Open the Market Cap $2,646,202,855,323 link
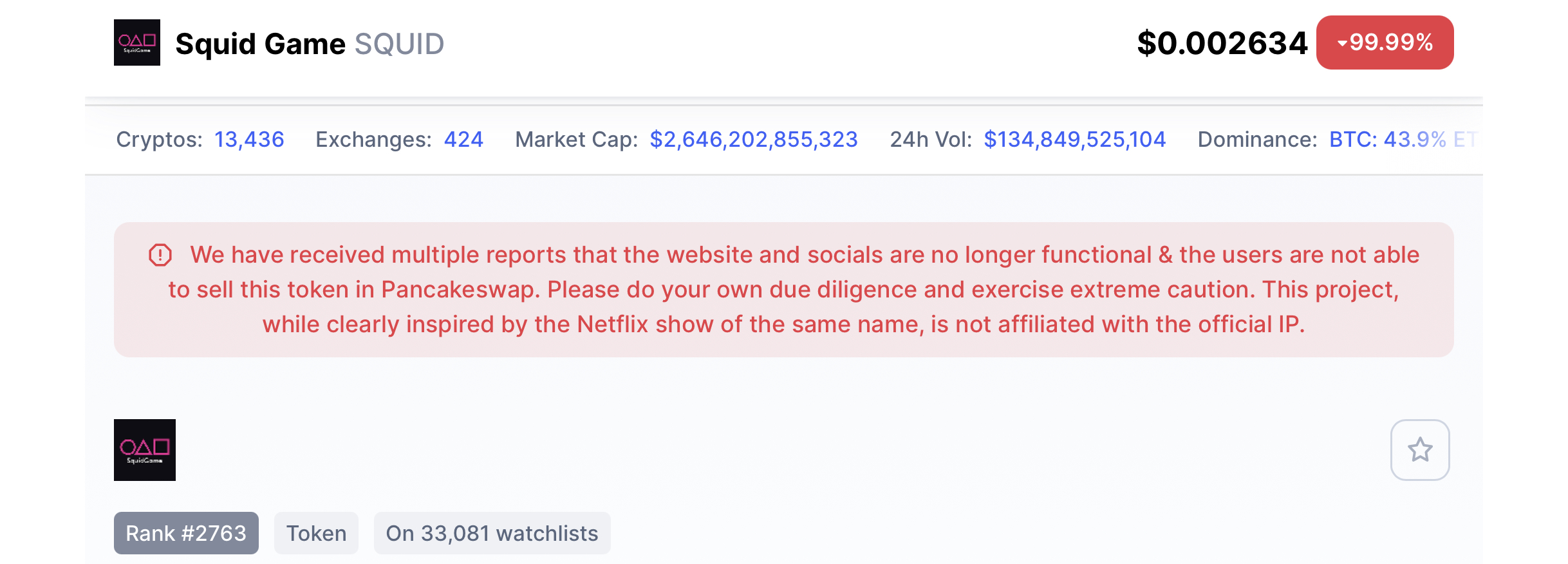Image resolution: width=1568 pixels, height=564 pixels. click(x=754, y=139)
